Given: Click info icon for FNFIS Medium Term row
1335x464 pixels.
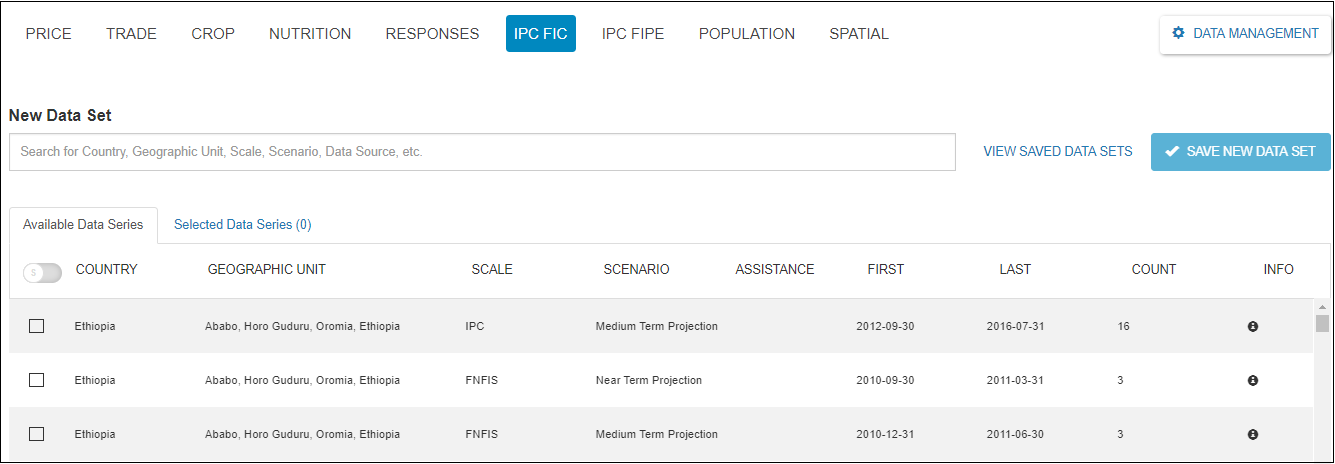Looking at the screenshot, I should tap(1252, 435).
